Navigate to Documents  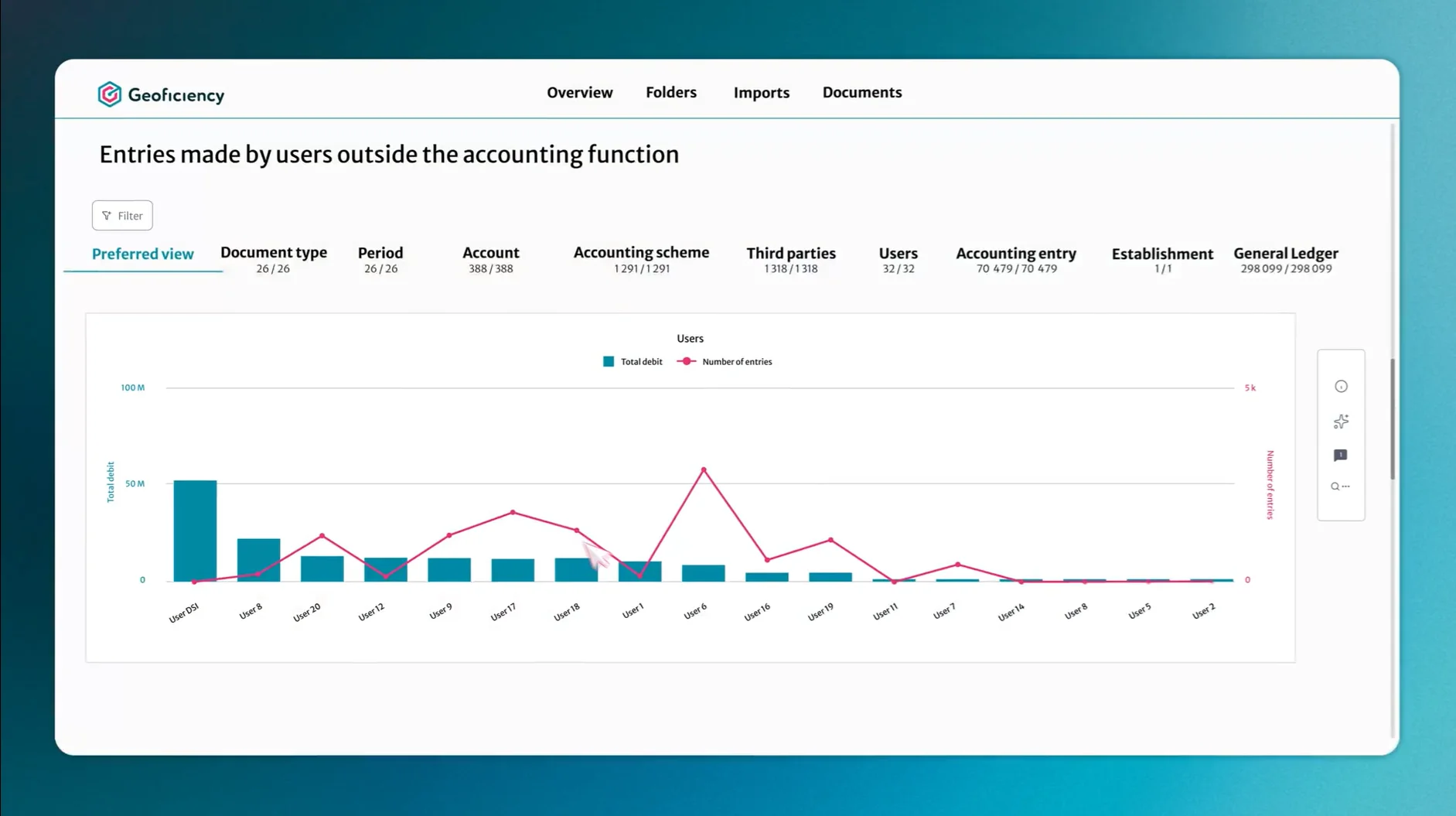click(862, 92)
